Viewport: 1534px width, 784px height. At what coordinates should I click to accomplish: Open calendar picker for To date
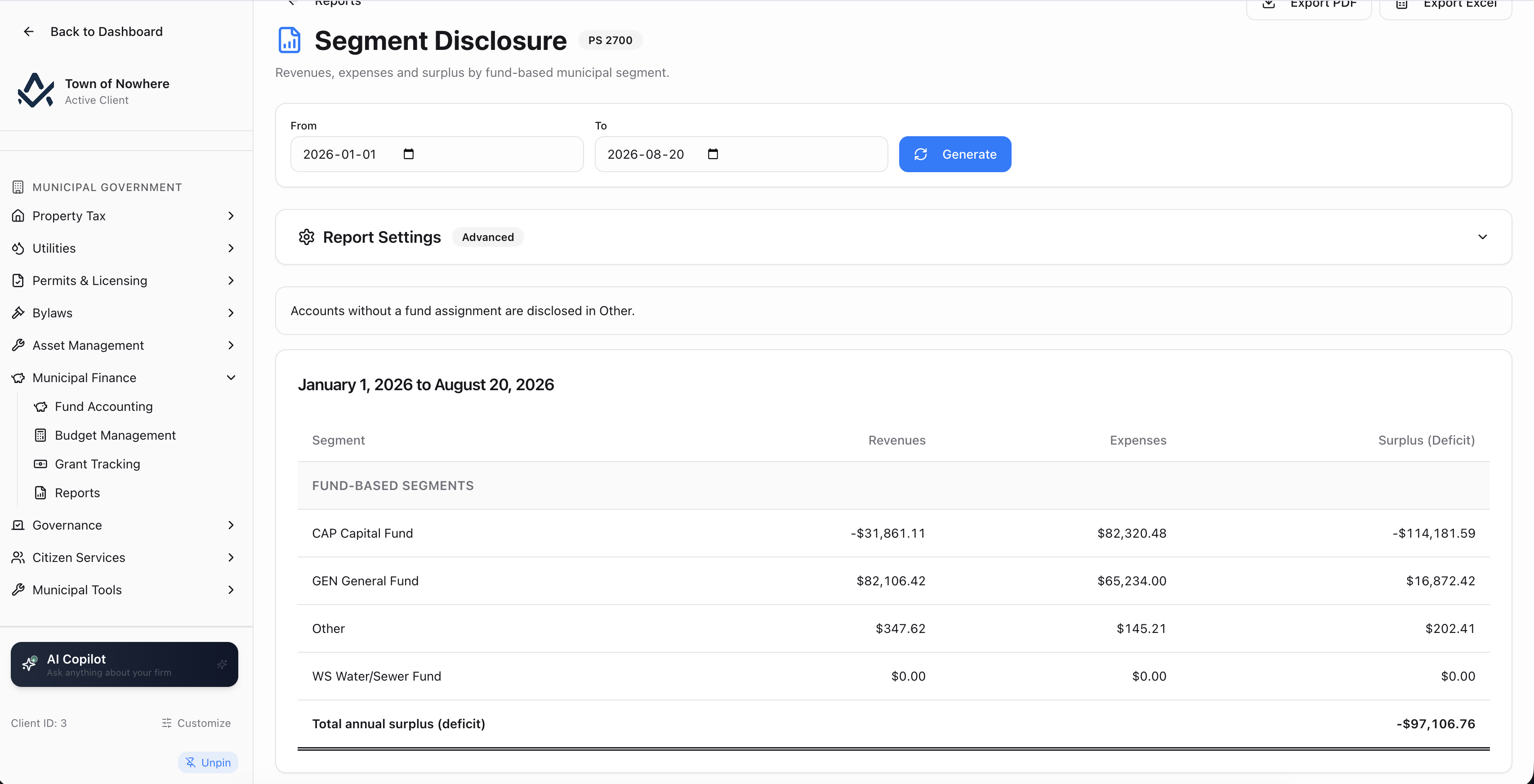click(x=713, y=154)
